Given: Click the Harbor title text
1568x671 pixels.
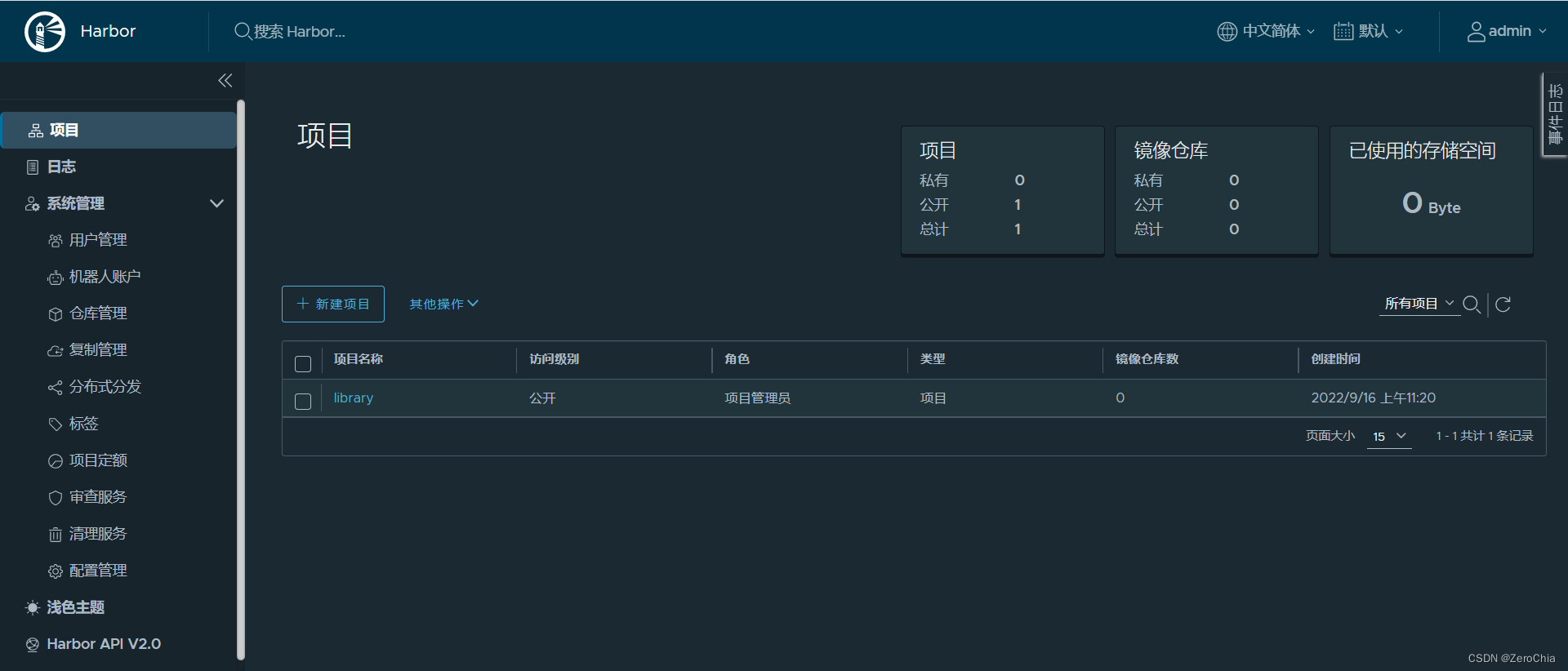Looking at the screenshot, I should point(108,31).
